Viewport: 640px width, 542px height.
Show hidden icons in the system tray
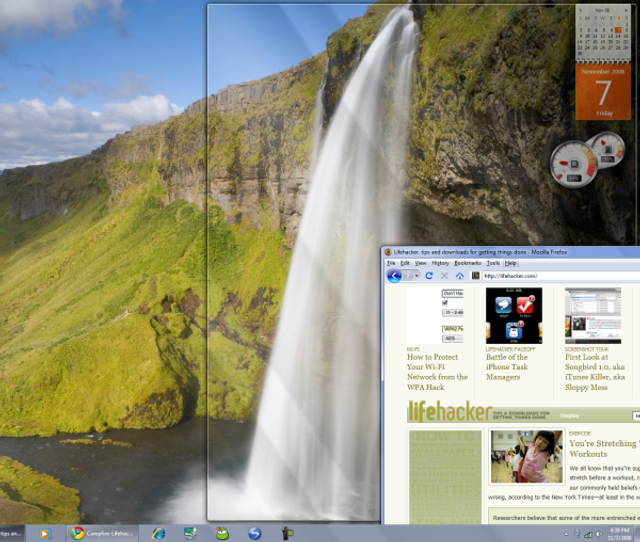tap(566, 534)
